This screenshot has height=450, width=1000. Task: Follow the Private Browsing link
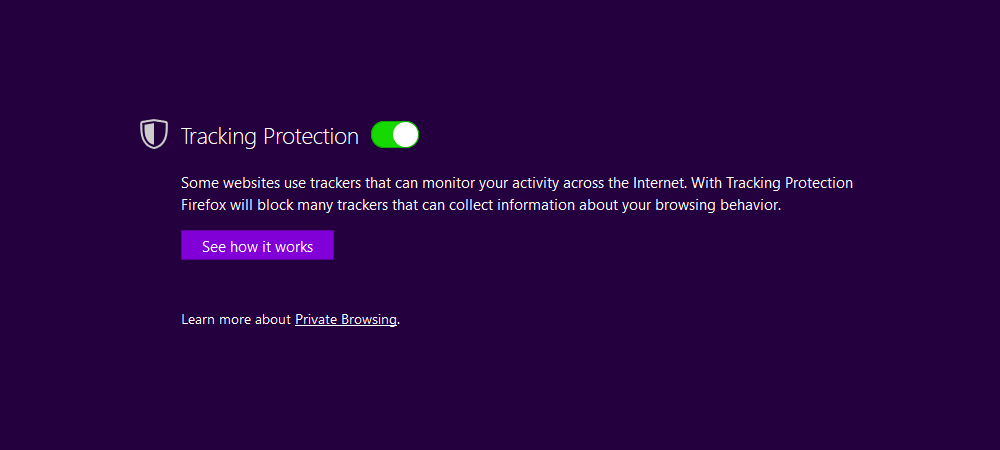346,319
